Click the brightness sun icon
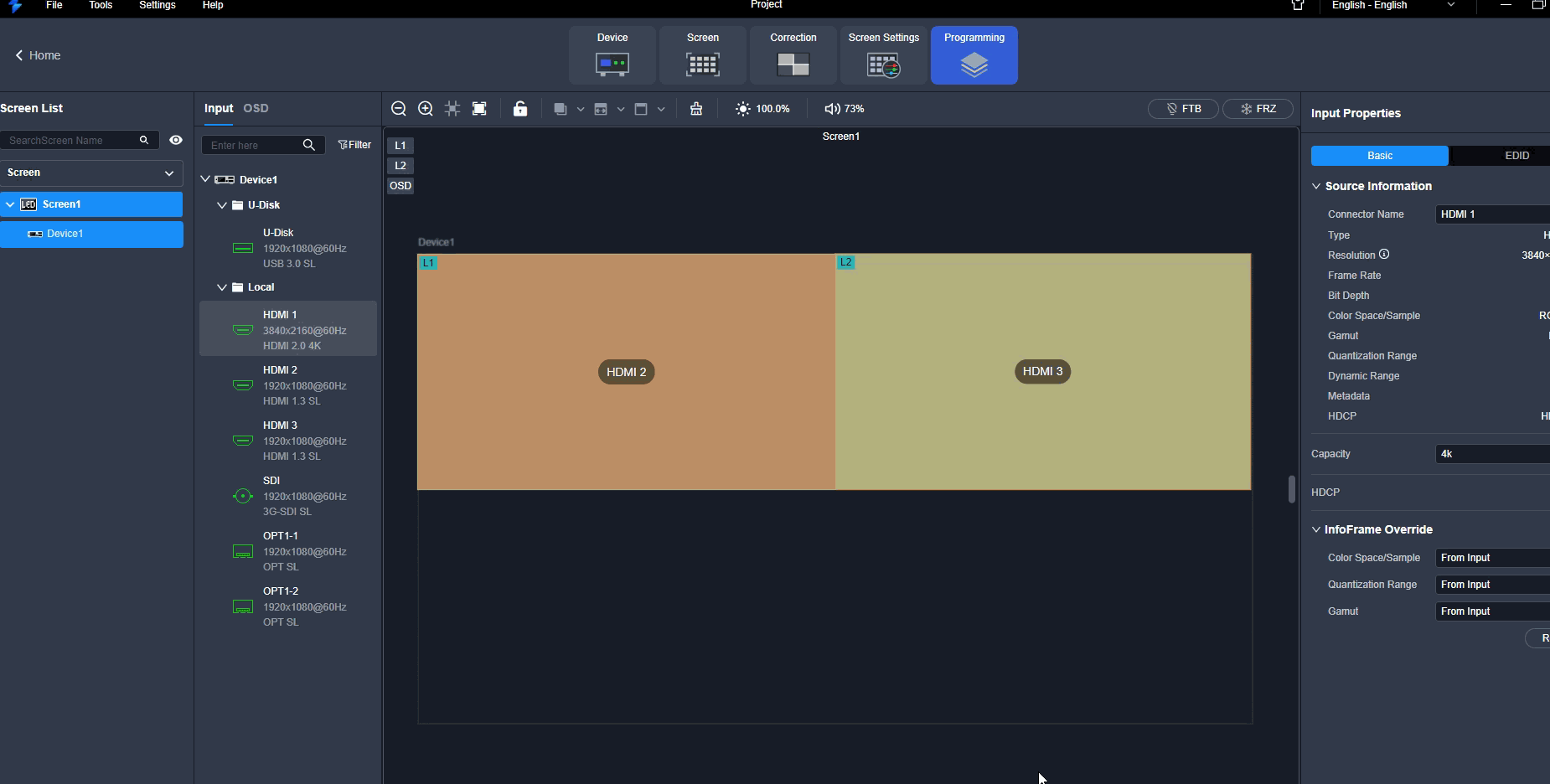Screen dimensions: 1550x784 click(743, 109)
